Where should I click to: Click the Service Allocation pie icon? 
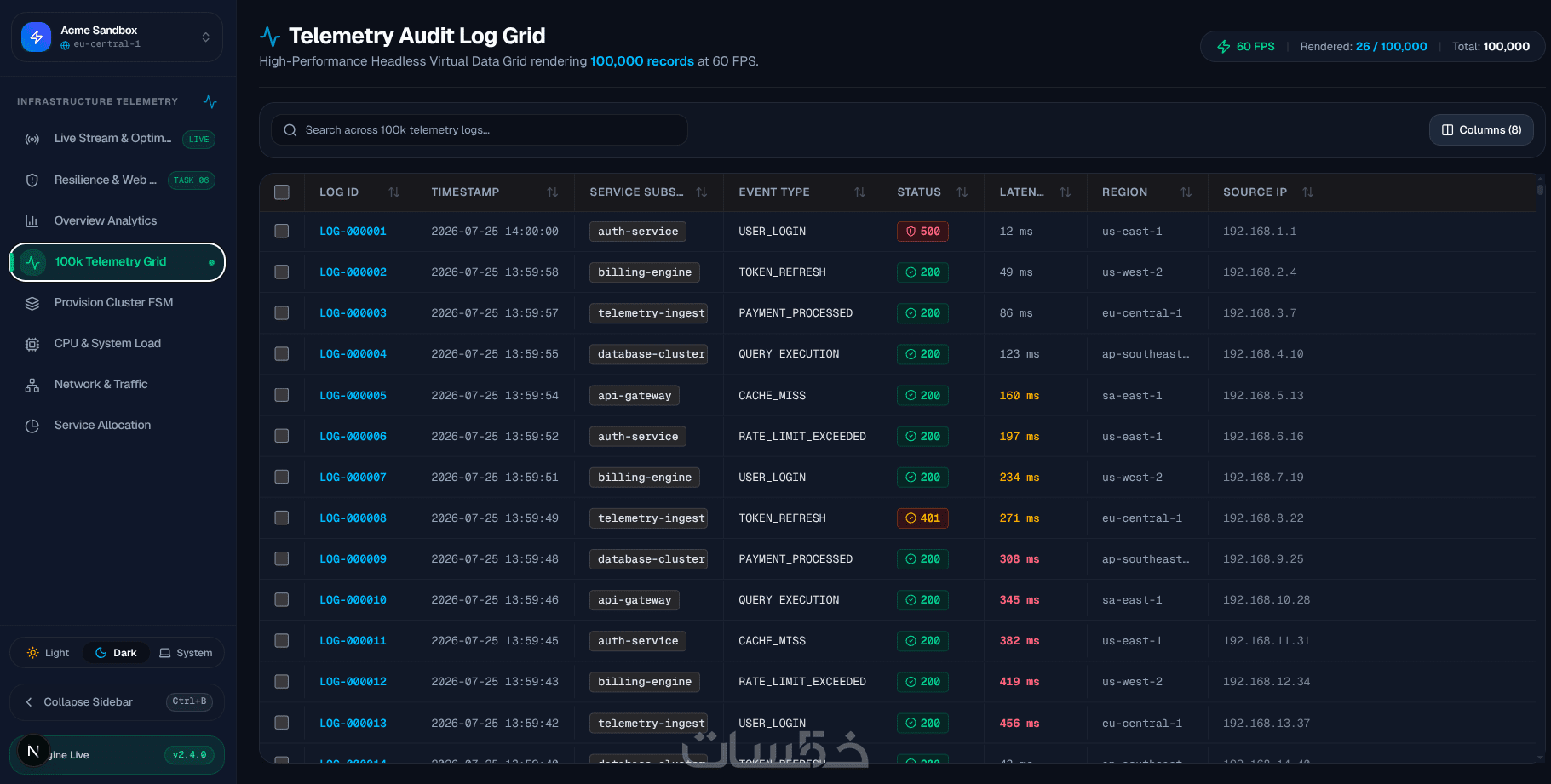[x=32, y=426]
